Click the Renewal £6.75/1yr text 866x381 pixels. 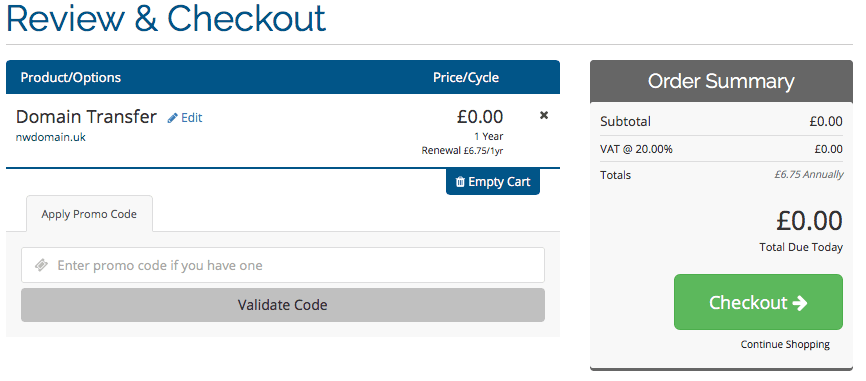pos(462,150)
